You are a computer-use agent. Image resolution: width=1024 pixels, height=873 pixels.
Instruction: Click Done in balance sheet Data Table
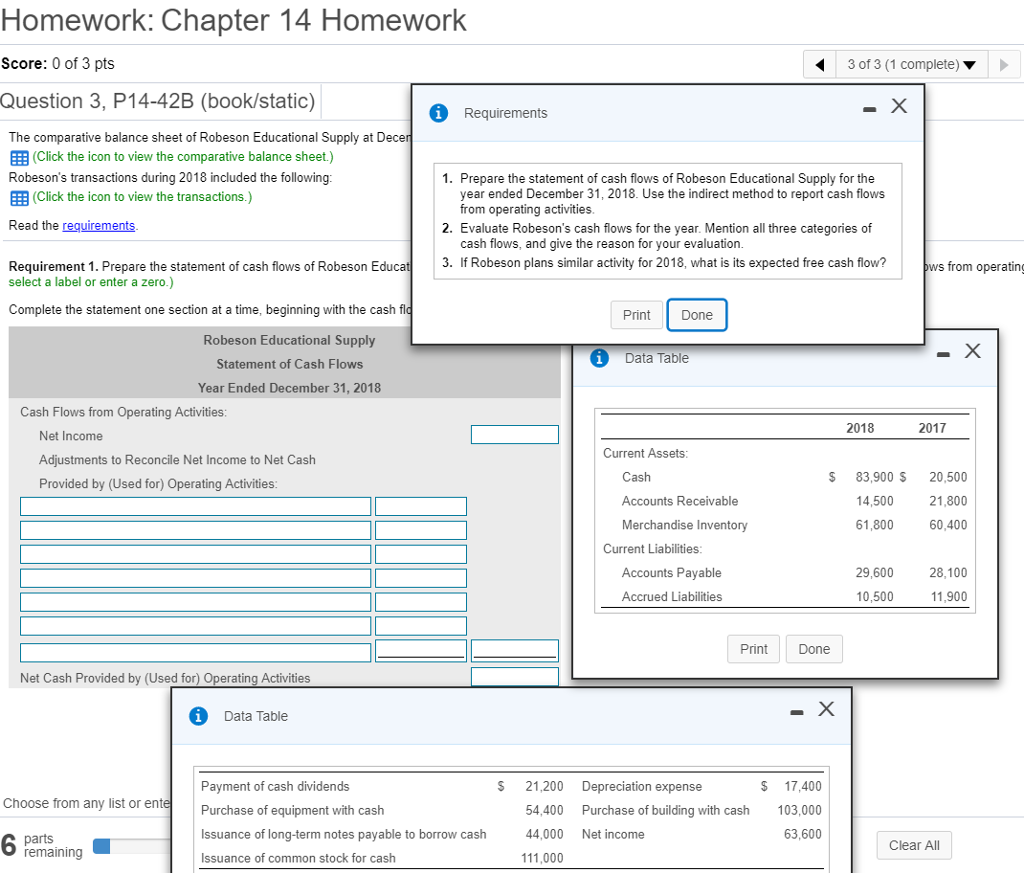pos(814,649)
